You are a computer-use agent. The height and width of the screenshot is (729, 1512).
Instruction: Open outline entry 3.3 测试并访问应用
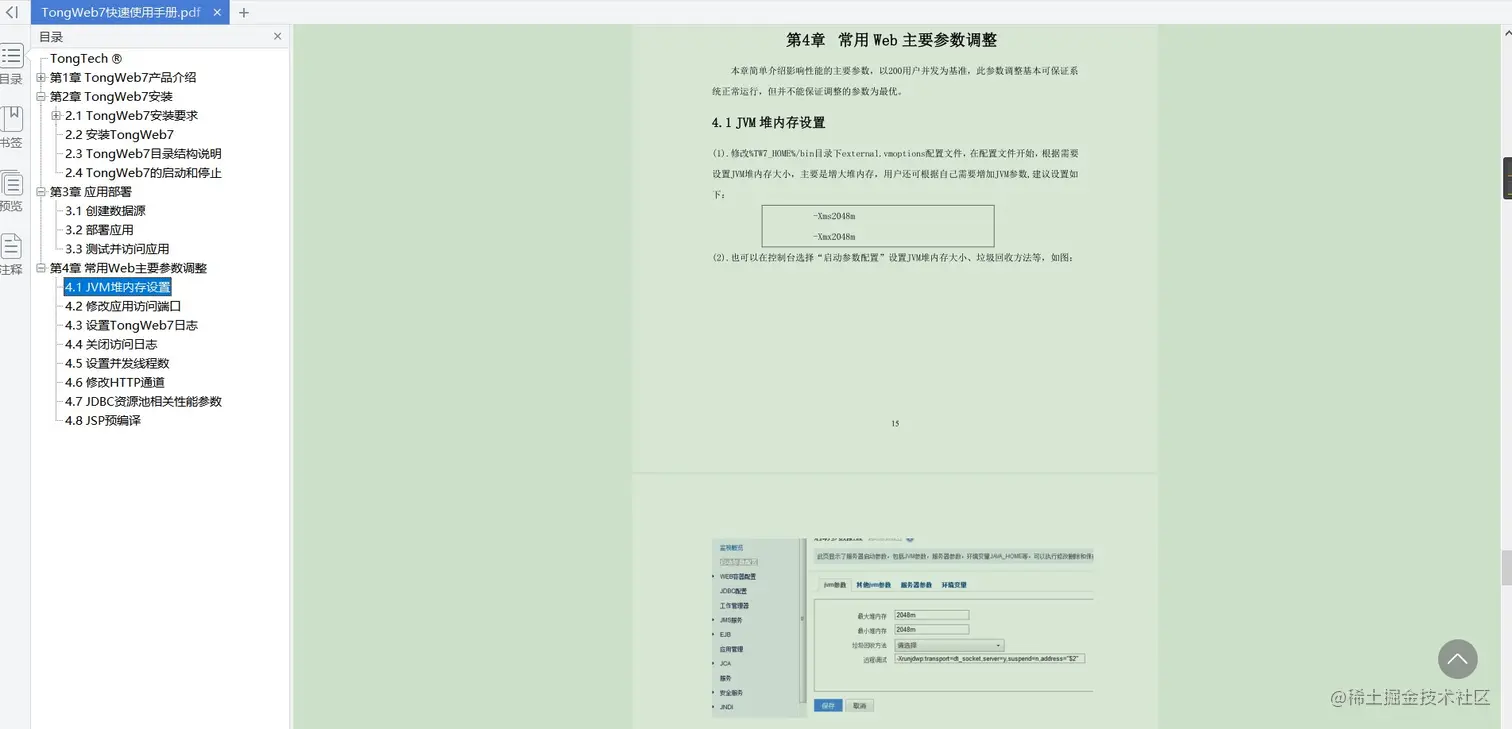(x=117, y=248)
